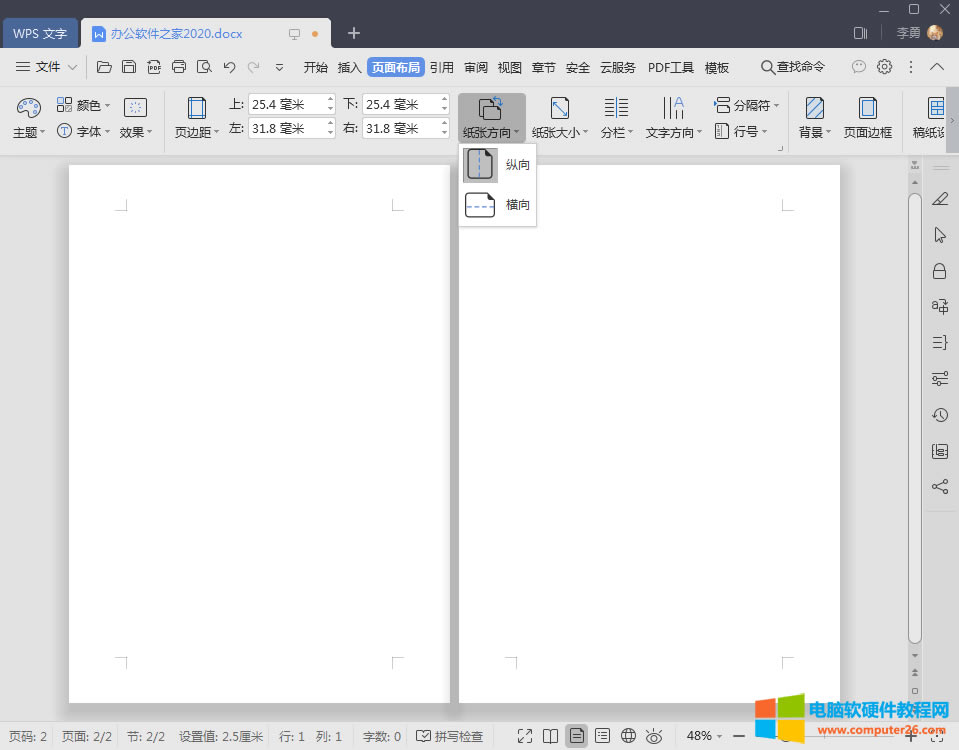The height and width of the screenshot is (750, 959).
Task: Click the undo arrow icon
Action: point(229,67)
